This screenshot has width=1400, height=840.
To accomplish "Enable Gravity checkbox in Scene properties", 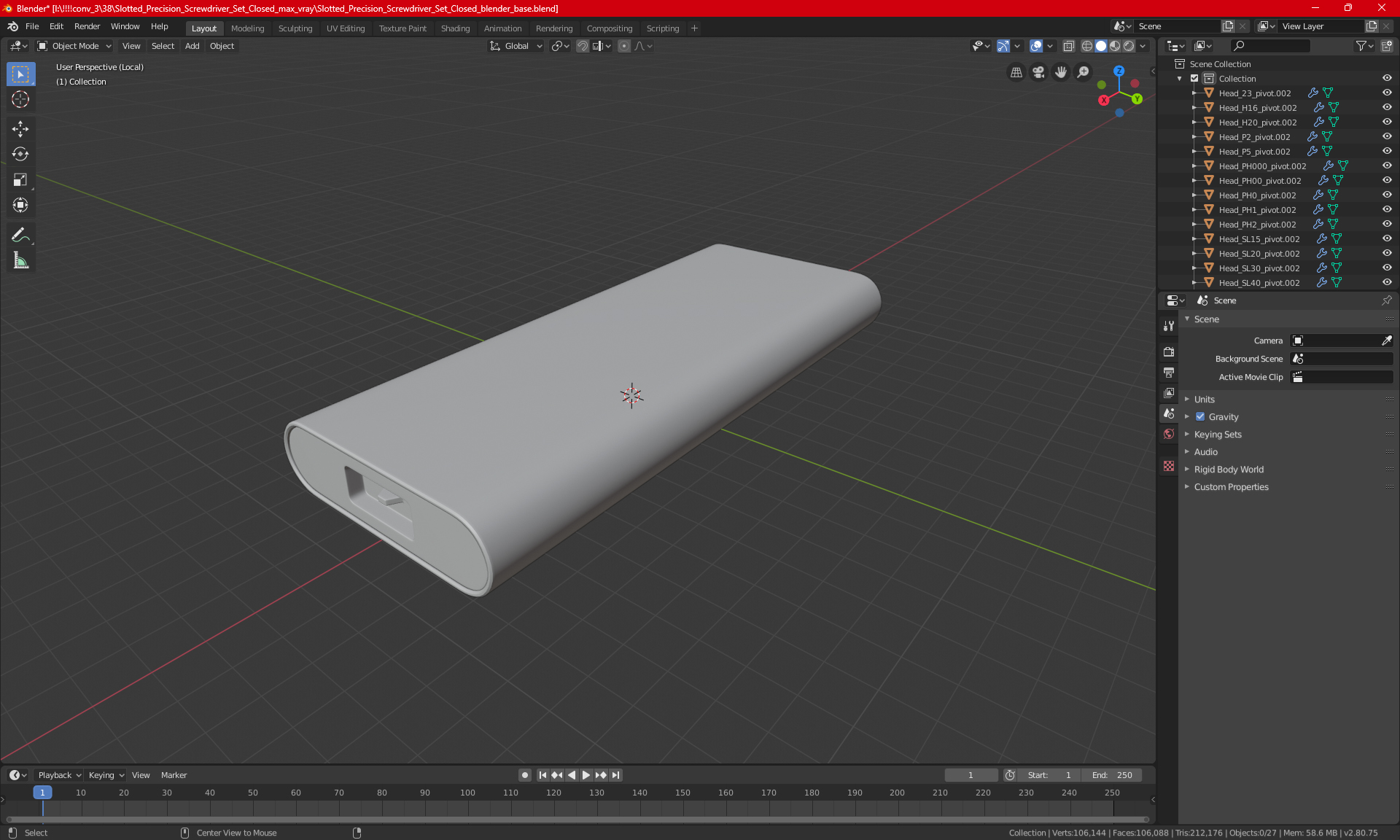I will coord(1200,416).
